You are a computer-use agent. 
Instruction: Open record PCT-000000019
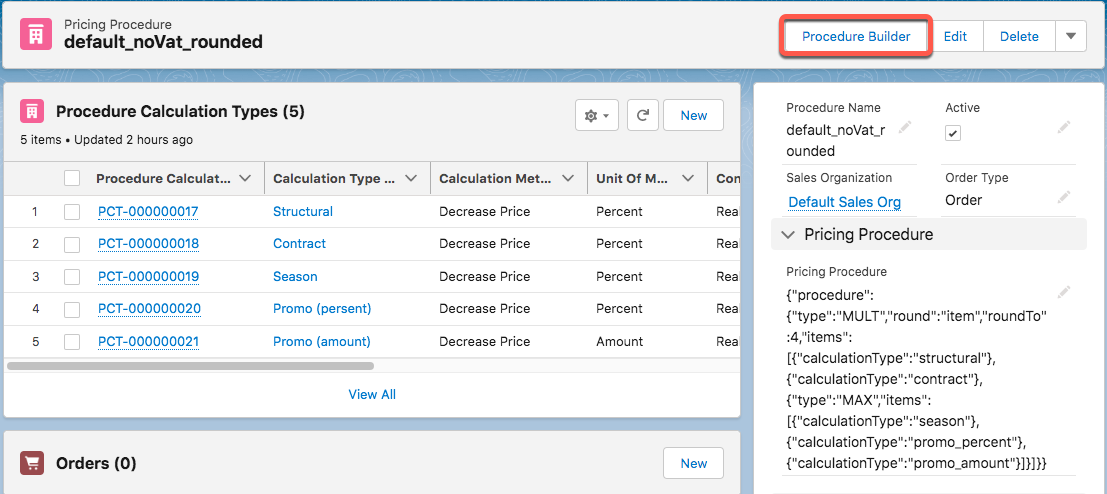click(148, 276)
